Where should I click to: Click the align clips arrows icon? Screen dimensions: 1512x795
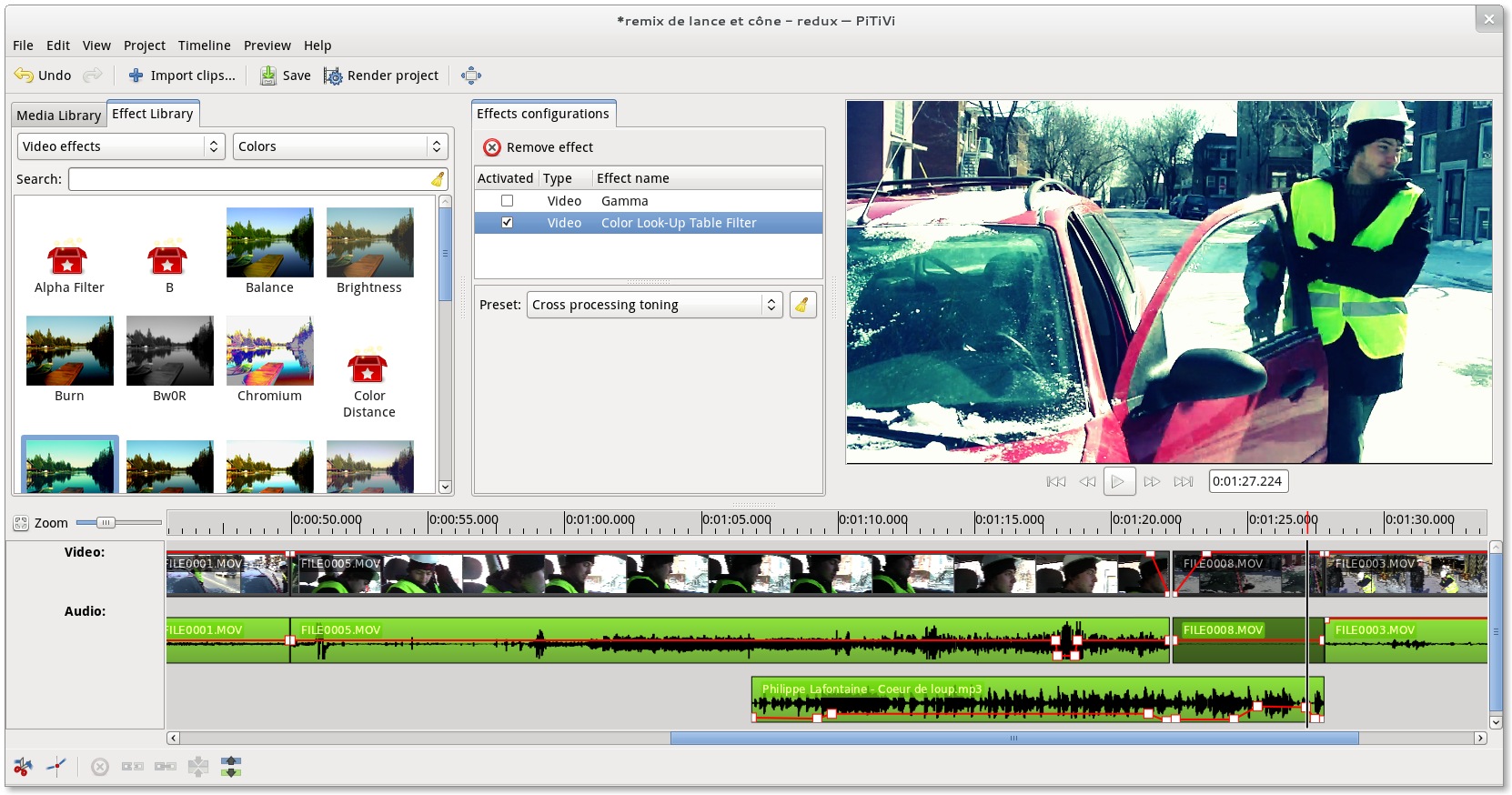(231, 767)
